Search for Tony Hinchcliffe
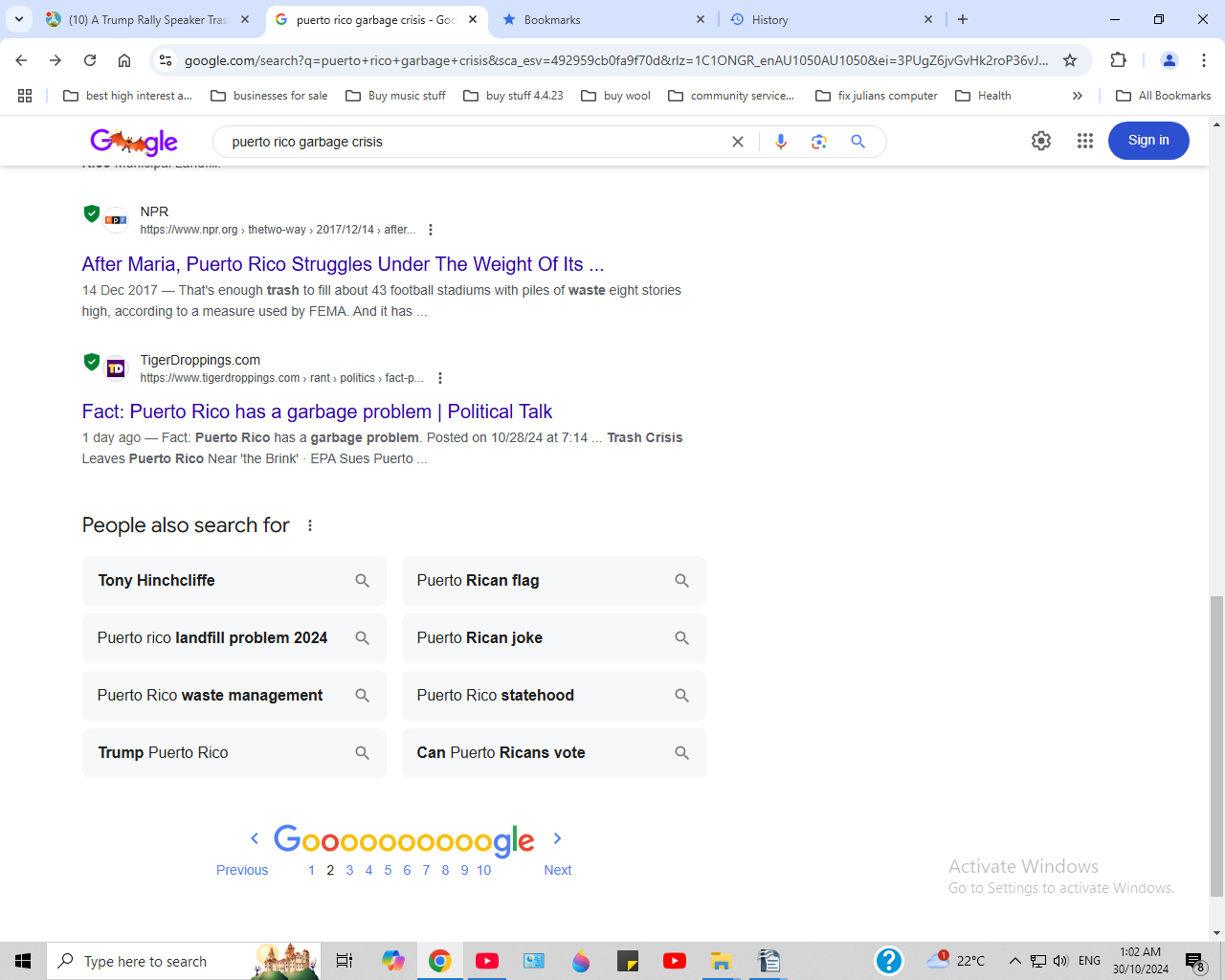1225x980 pixels. pos(234,581)
